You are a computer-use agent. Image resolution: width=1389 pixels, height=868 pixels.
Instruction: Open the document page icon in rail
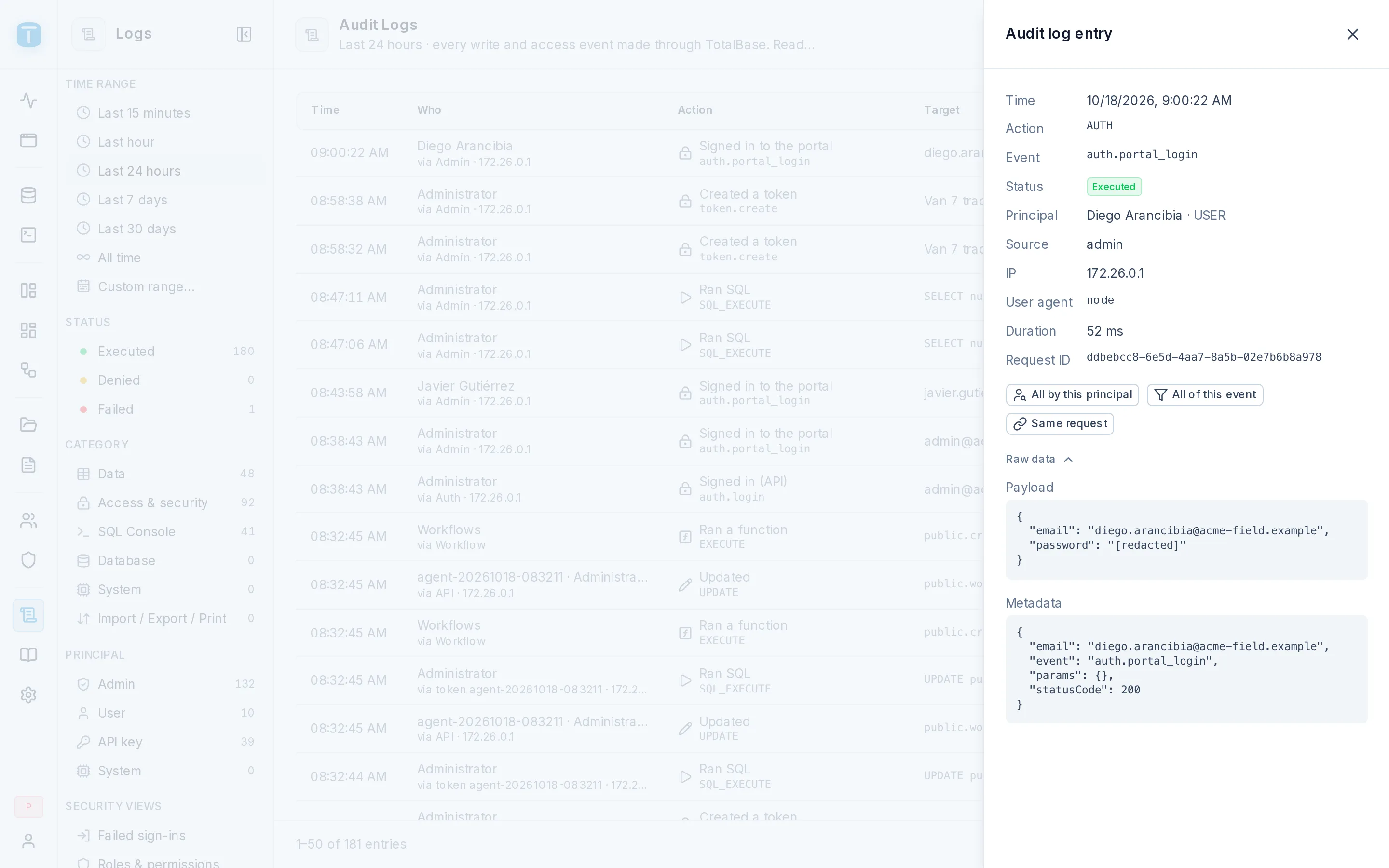click(x=29, y=464)
